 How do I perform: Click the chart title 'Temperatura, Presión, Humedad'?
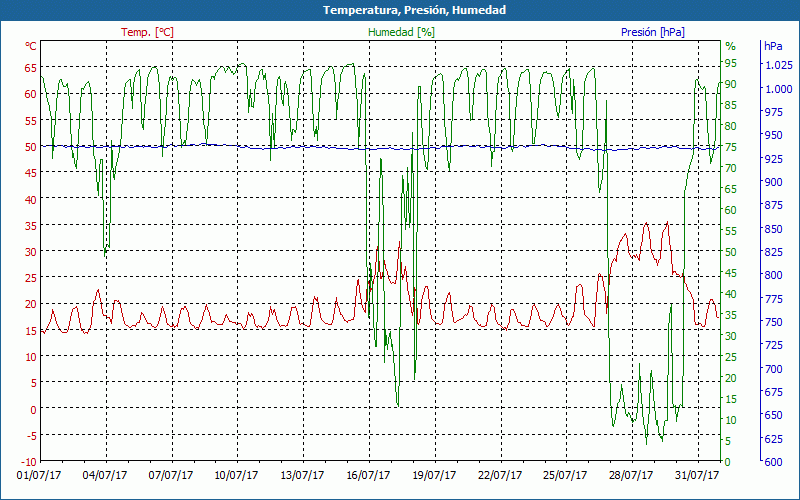(414, 10)
